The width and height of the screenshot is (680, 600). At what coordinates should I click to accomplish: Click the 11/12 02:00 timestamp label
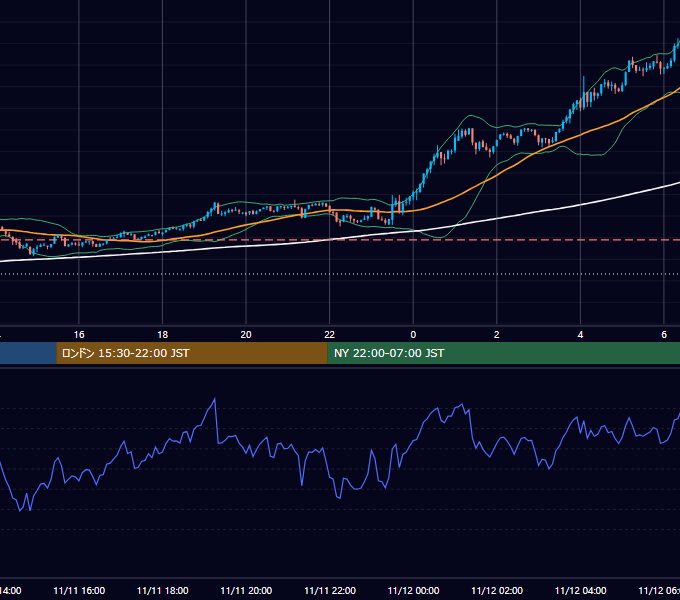497,590
